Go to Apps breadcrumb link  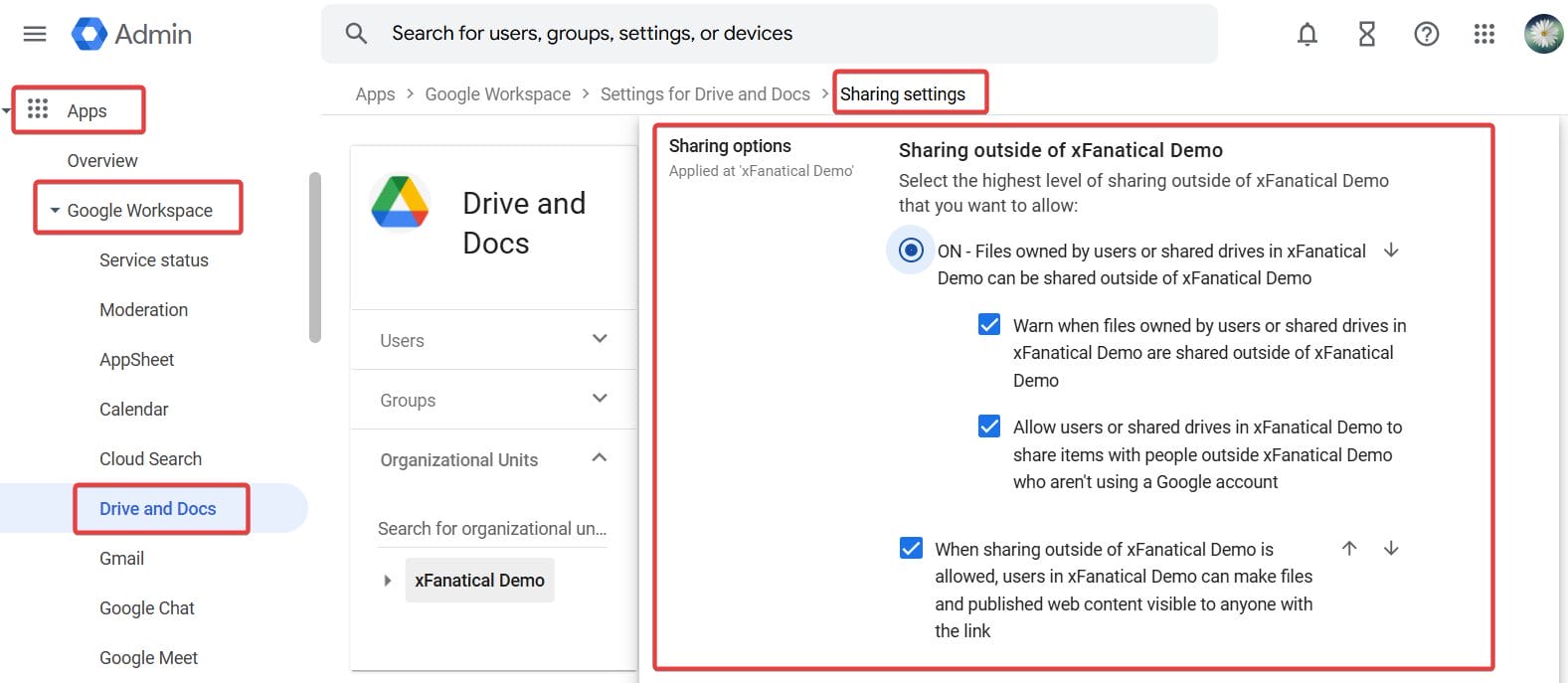[375, 94]
